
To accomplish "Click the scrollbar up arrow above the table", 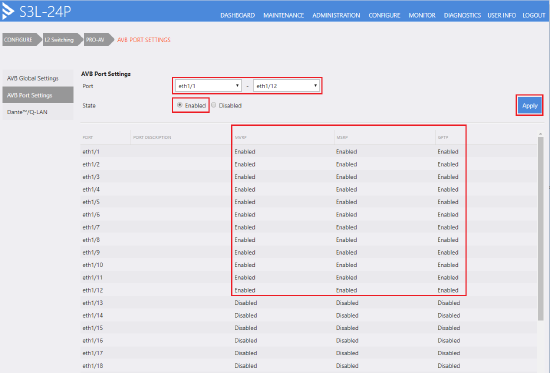I will (541, 134).
